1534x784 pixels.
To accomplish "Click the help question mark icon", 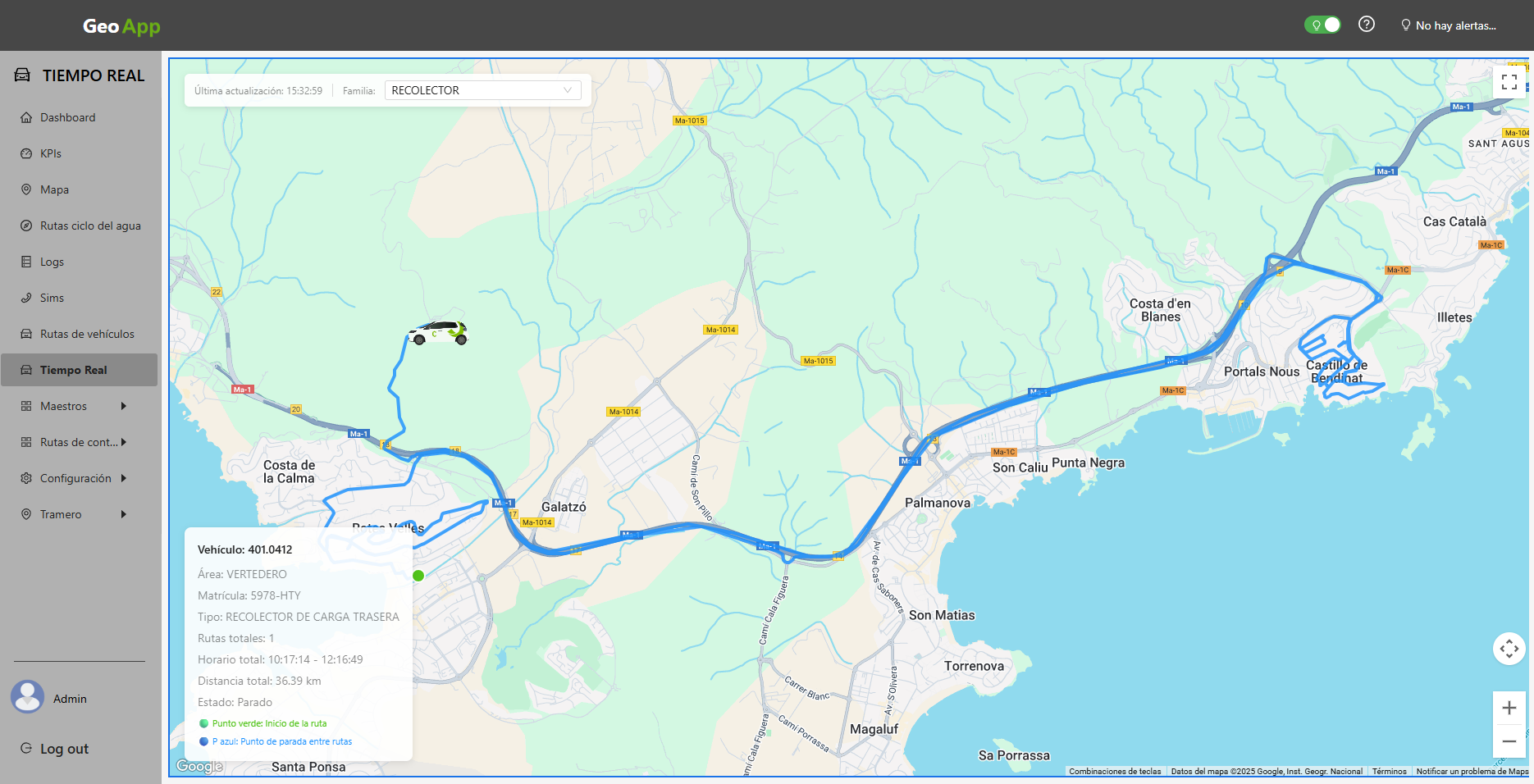I will click(x=1366, y=25).
